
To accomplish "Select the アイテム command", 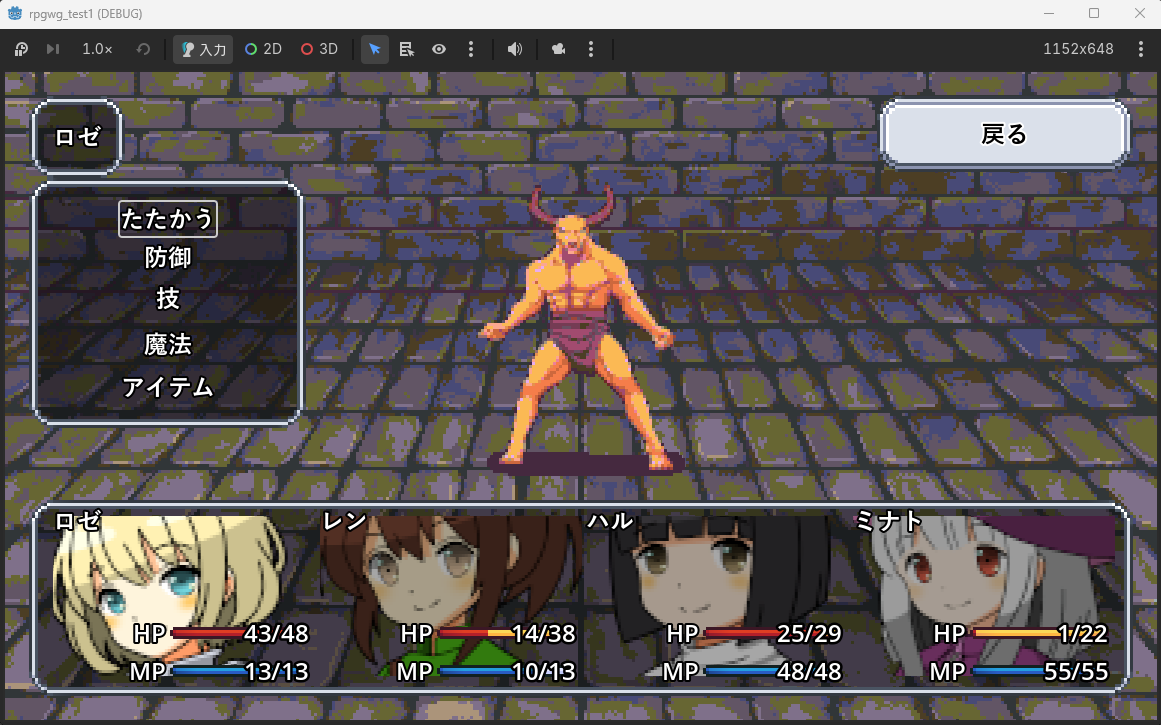I will coord(168,387).
